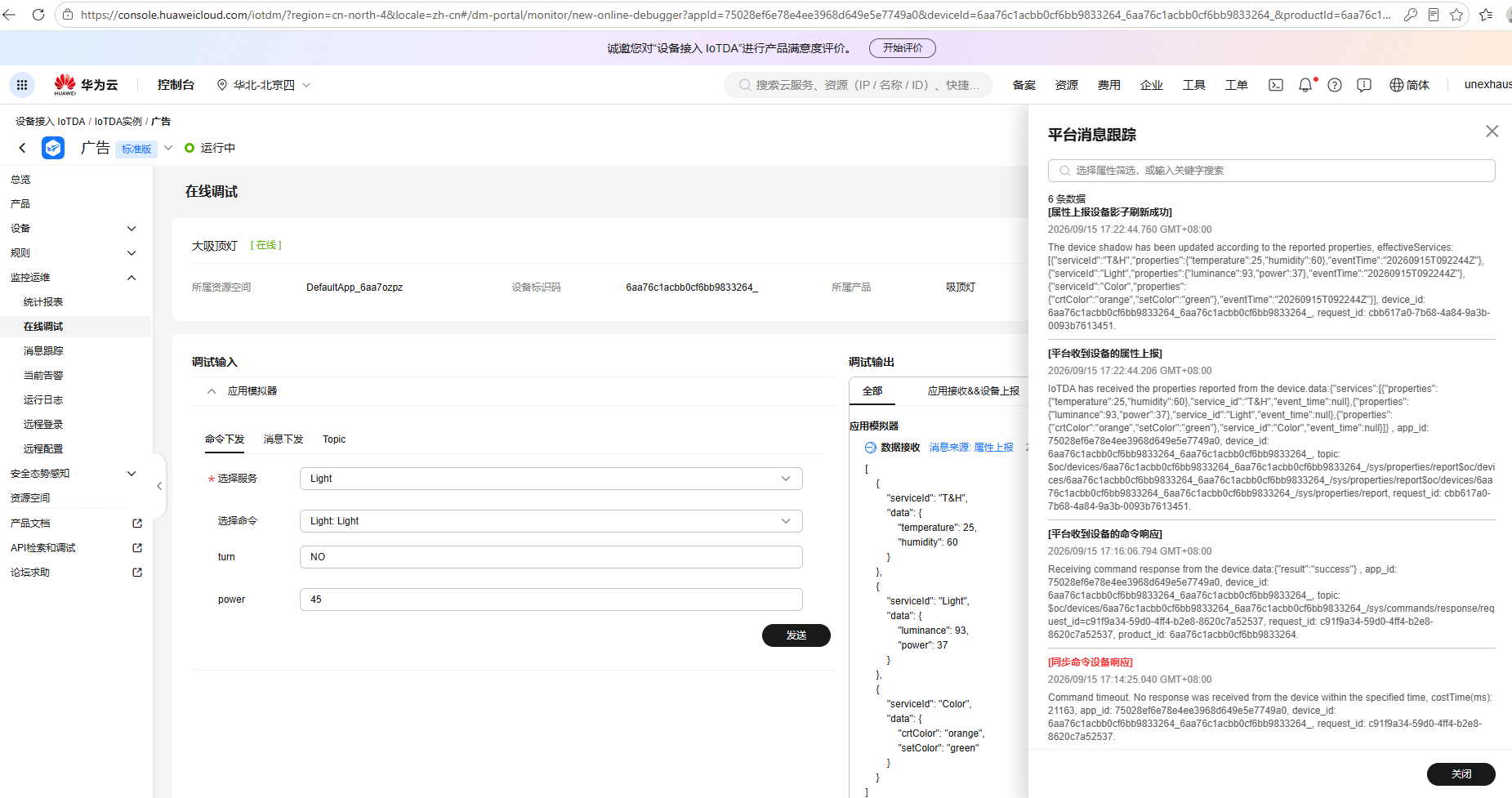This screenshot has width=1512, height=798.
Task: Select the 应用接收&&设备上报 tab
Action: tap(974, 391)
